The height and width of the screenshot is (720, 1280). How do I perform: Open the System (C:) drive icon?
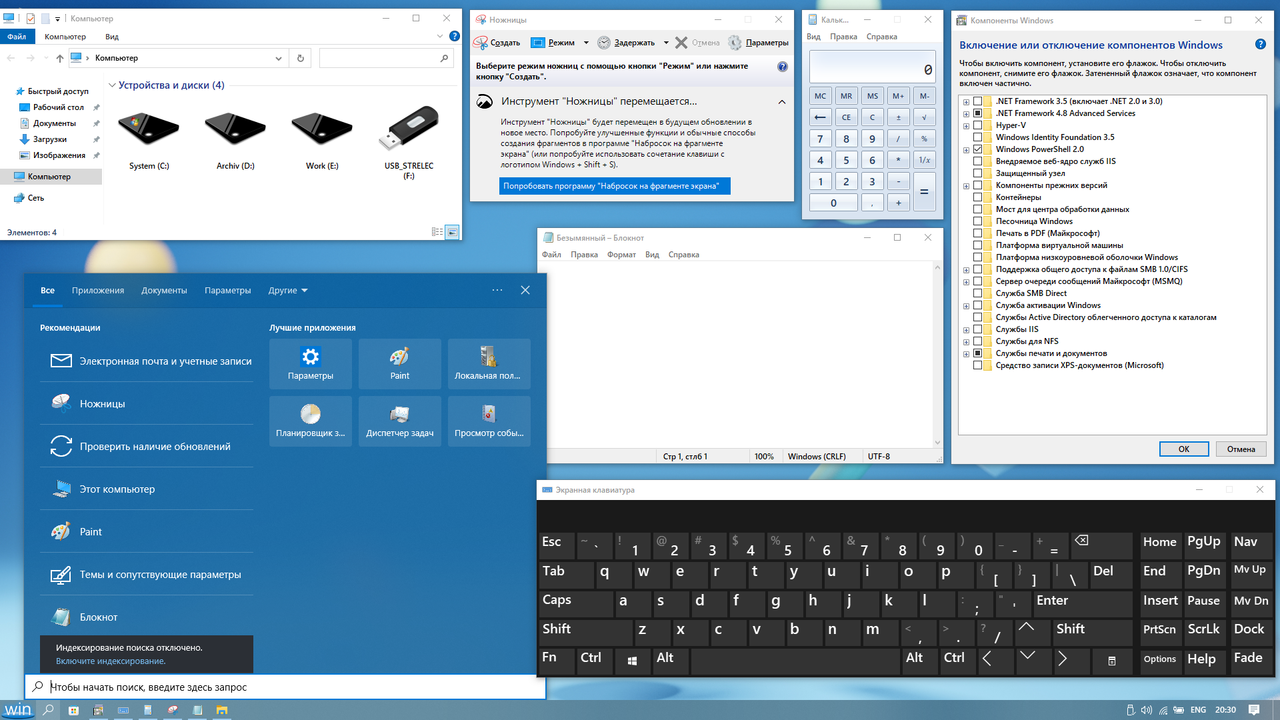pyautogui.click(x=148, y=140)
